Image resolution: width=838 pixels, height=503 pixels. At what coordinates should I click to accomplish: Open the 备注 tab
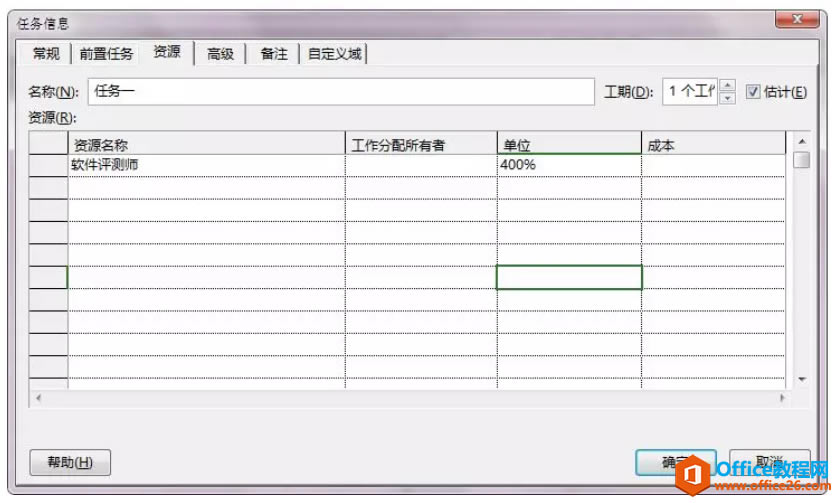tap(274, 53)
